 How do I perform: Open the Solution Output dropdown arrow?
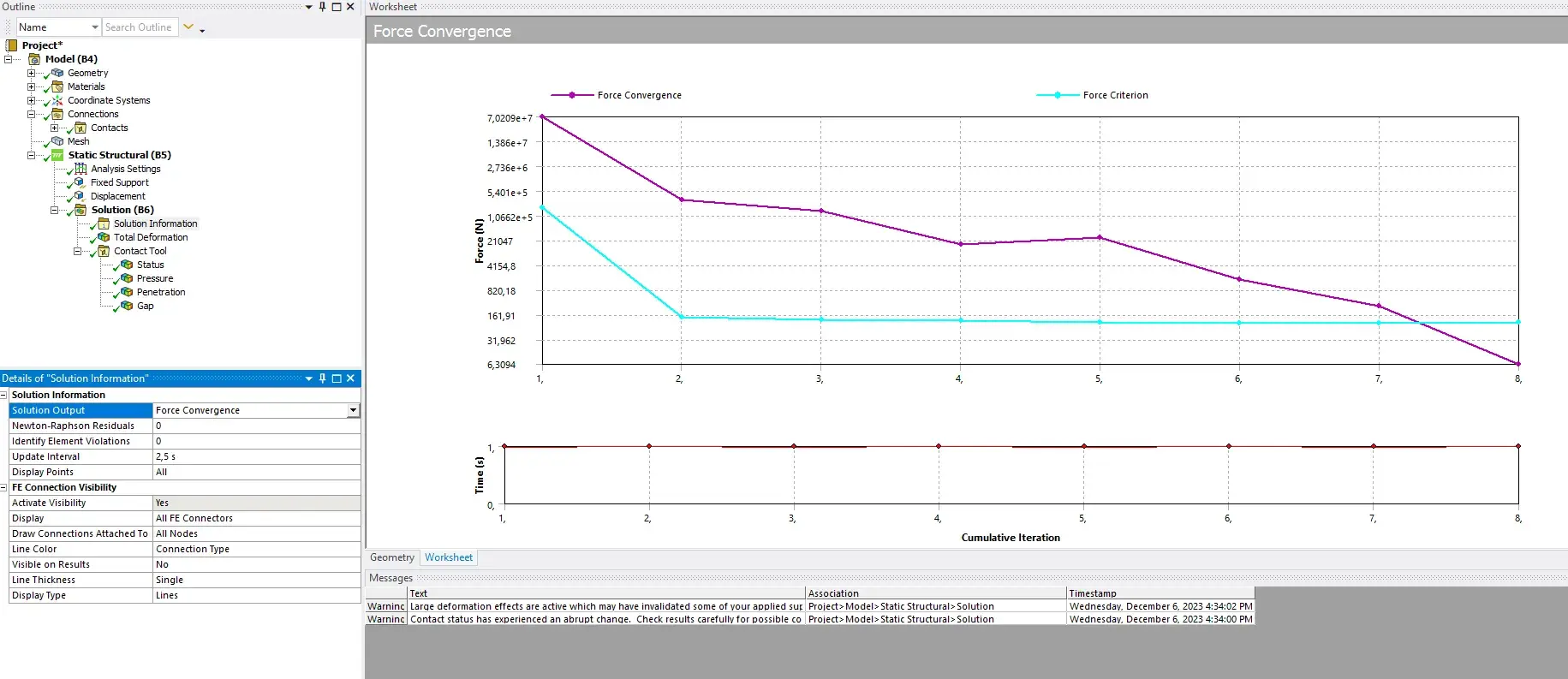pos(353,411)
